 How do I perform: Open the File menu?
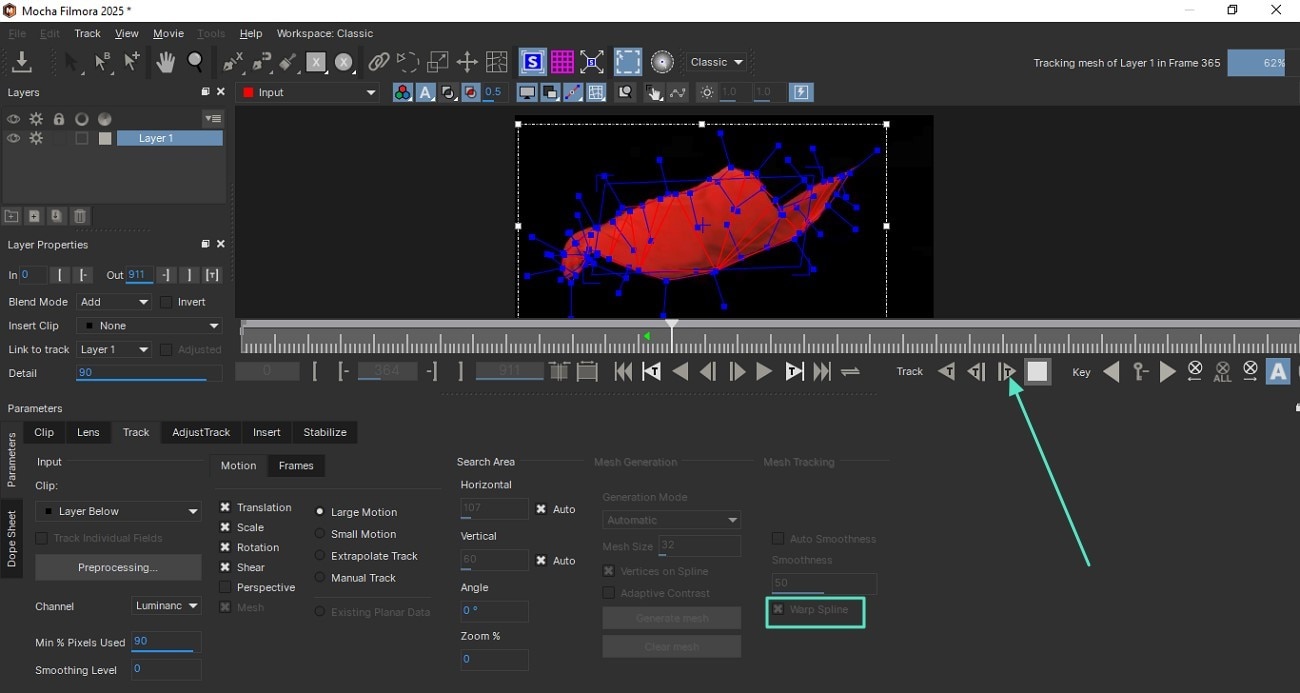17,33
